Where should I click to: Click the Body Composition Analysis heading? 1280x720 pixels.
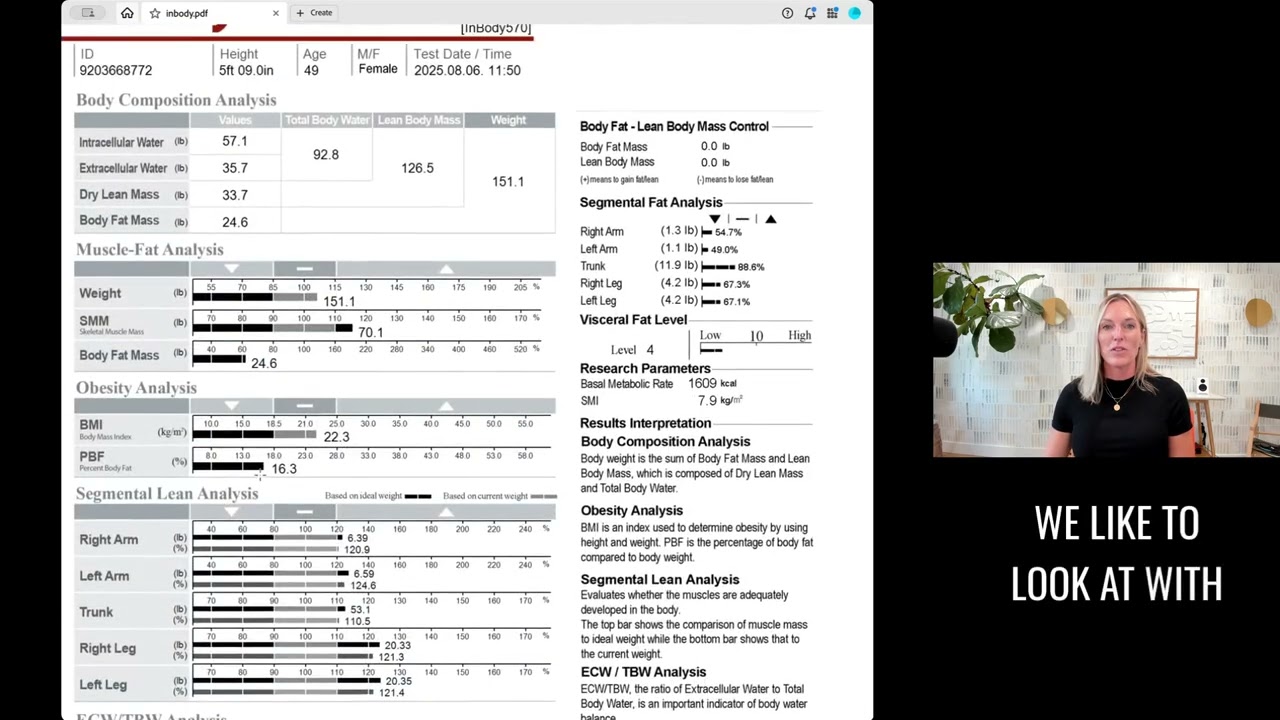coord(176,100)
